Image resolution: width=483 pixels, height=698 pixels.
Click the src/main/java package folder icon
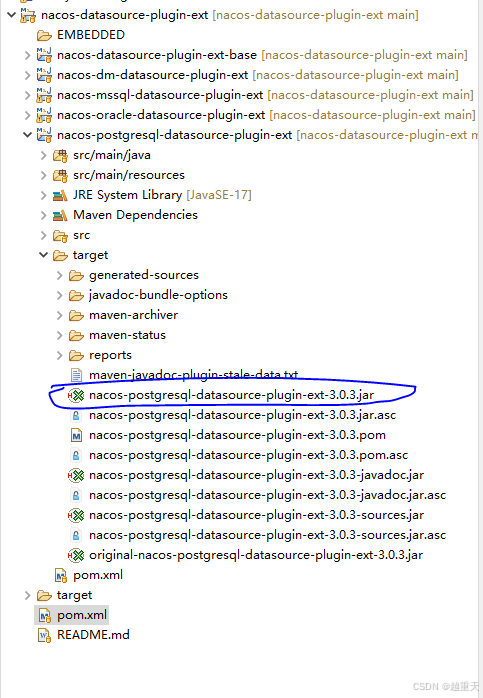tap(60, 155)
